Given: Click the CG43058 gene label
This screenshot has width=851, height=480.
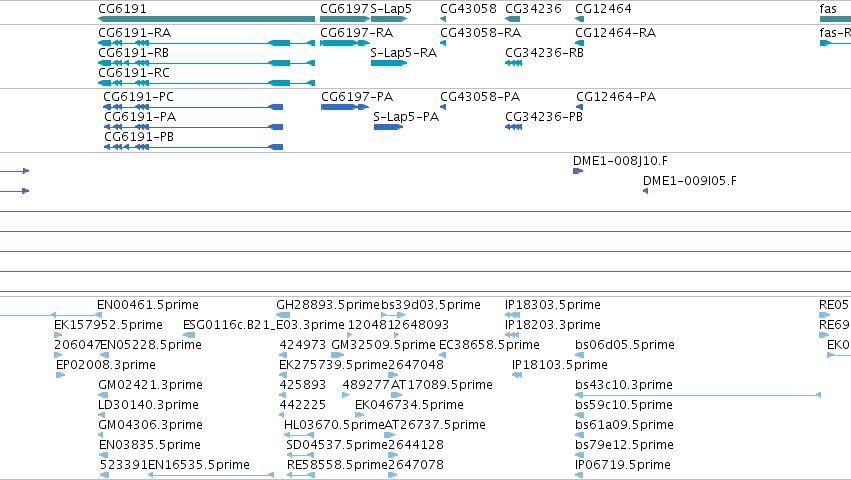Looking at the screenshot, I should pyautogui.click(x=468, y=9).
